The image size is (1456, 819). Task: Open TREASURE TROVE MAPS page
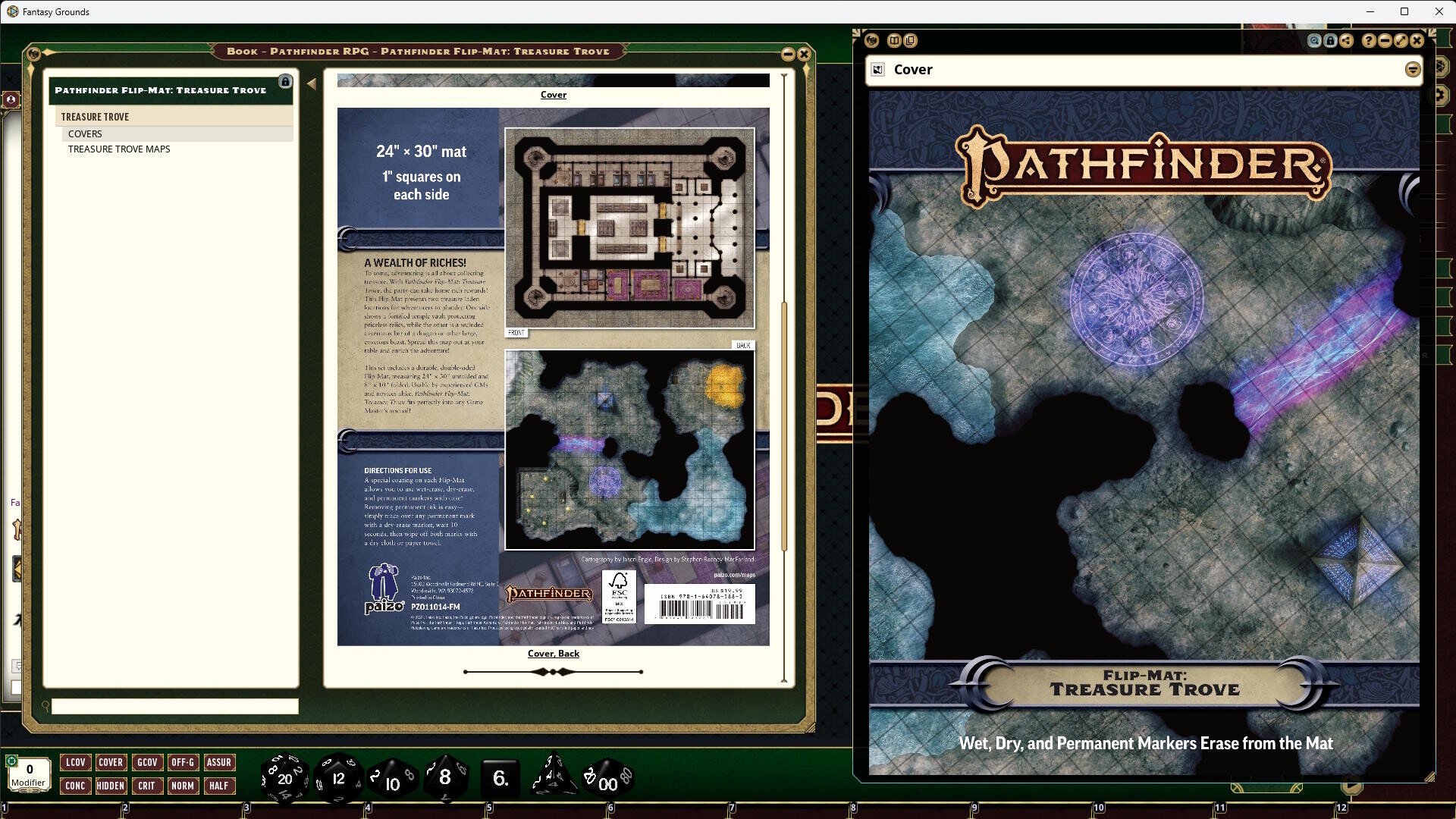(177, 149)
